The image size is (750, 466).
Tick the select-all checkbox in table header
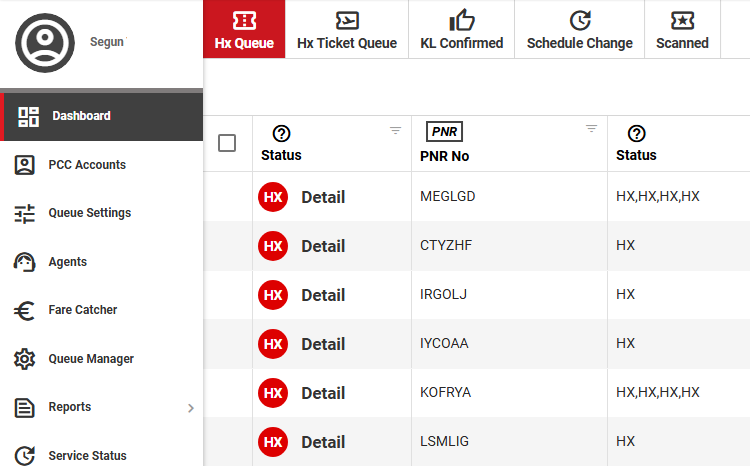pos(227,143)
